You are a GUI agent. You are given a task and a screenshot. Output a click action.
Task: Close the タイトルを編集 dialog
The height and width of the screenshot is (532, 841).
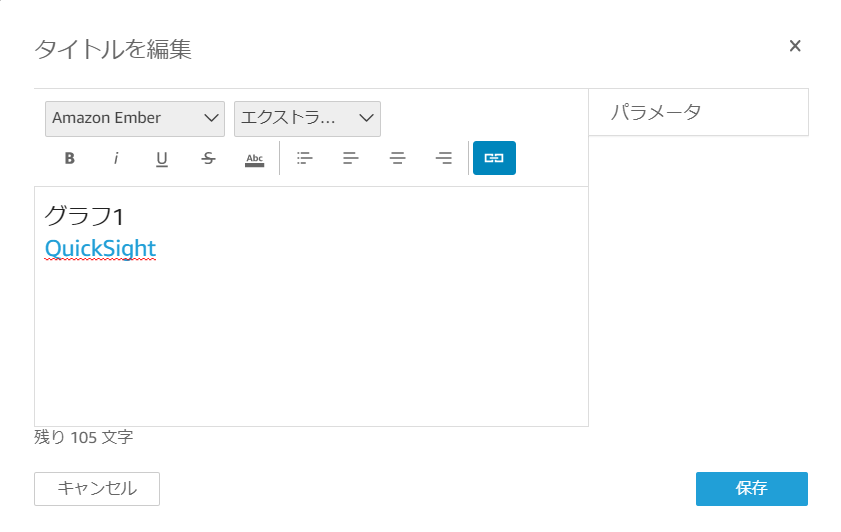[795, 46]
